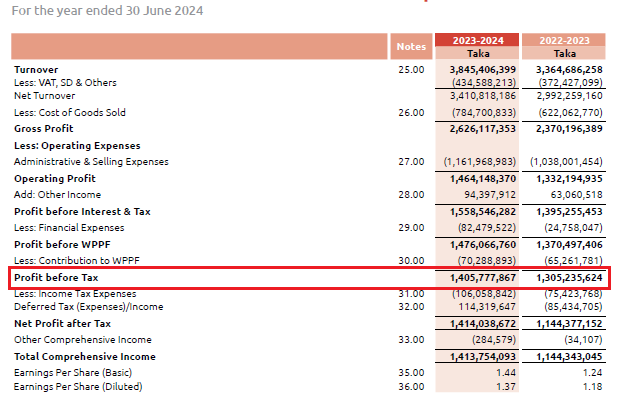Select the Profit before Tax label
The image size is (617, 400).
click(55, 277)
